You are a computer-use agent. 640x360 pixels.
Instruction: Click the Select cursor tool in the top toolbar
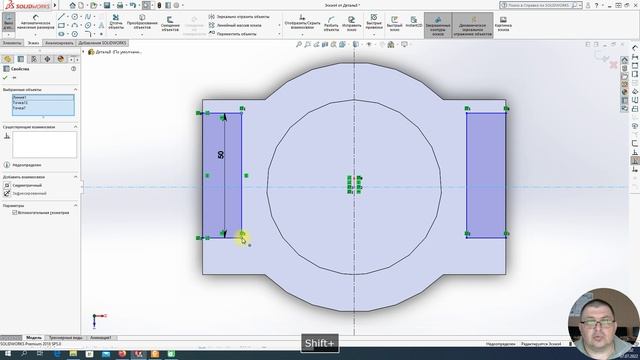pyautogui.click(x=146, y=5)
